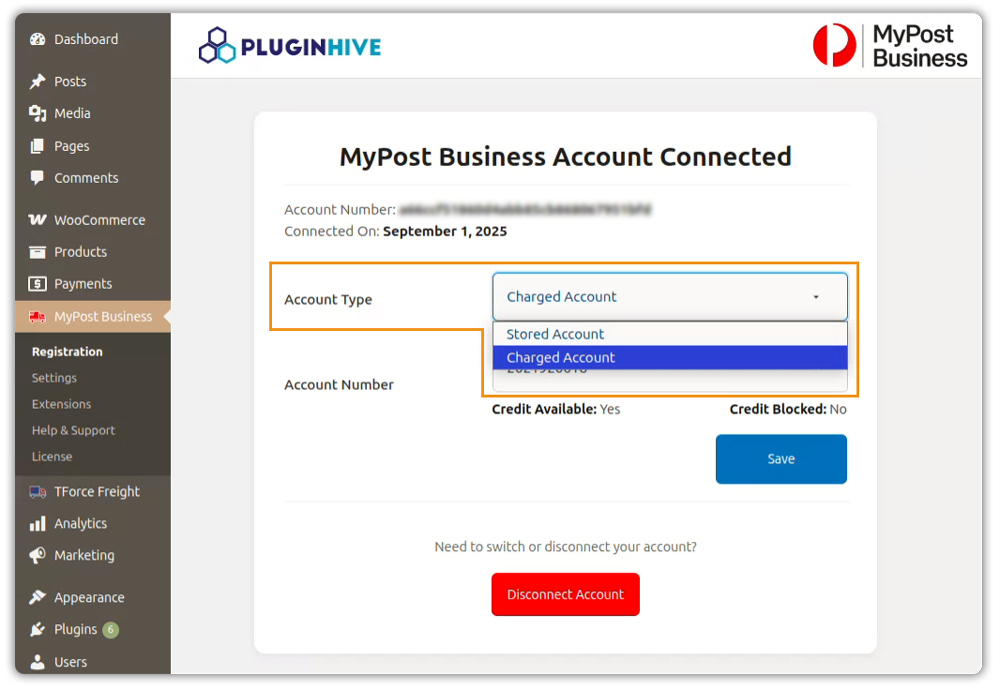
Task: Click the Users menu label
Action: tap(70, 662)
